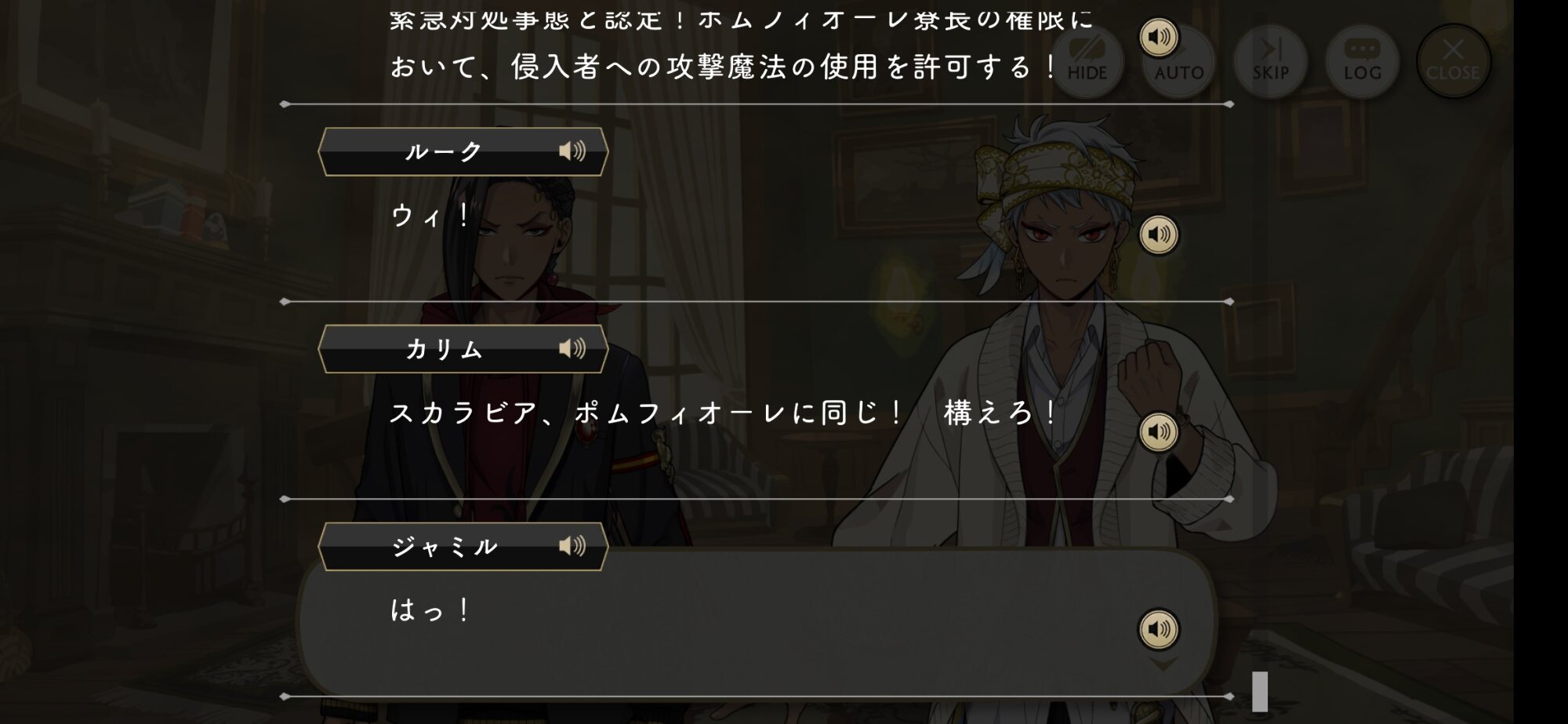Image resolution: width=1568 pixels, height=724 pixels.
Task: Activate SKIP story button
Action: 1270,61
